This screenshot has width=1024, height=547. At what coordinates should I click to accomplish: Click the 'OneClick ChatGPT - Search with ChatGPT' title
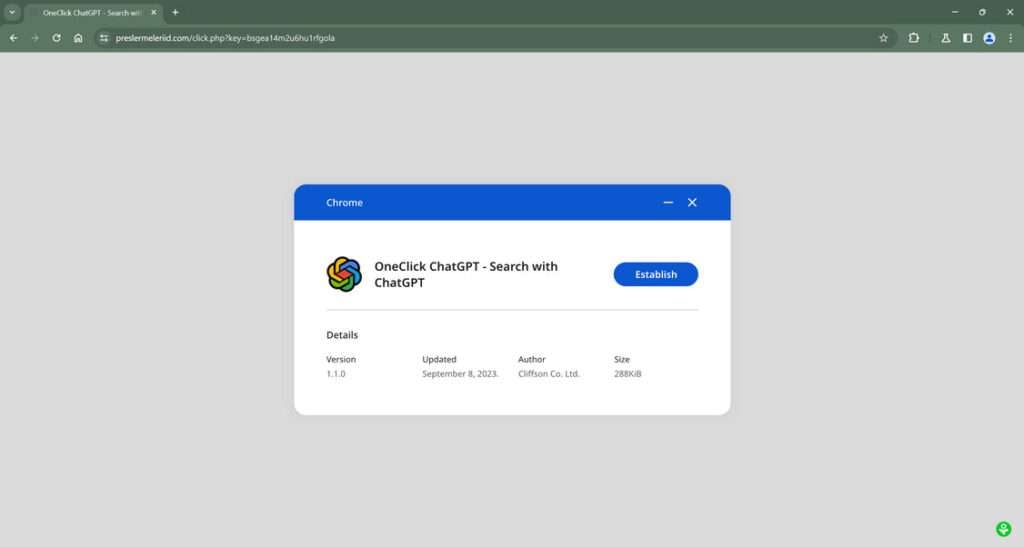(466, 274)
